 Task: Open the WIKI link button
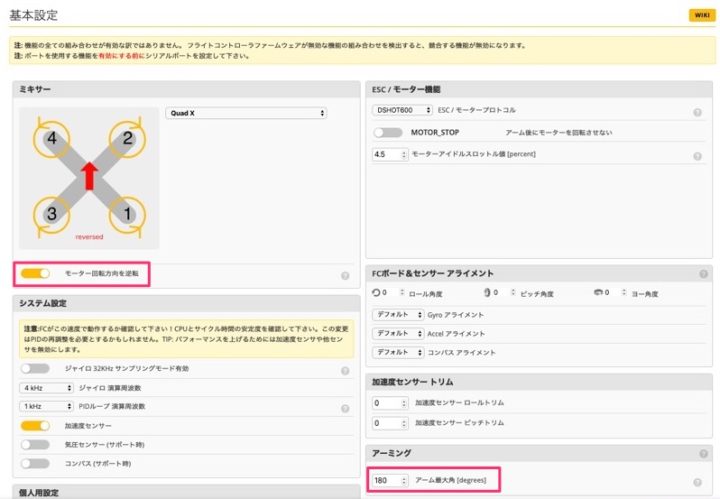point(698,15)
